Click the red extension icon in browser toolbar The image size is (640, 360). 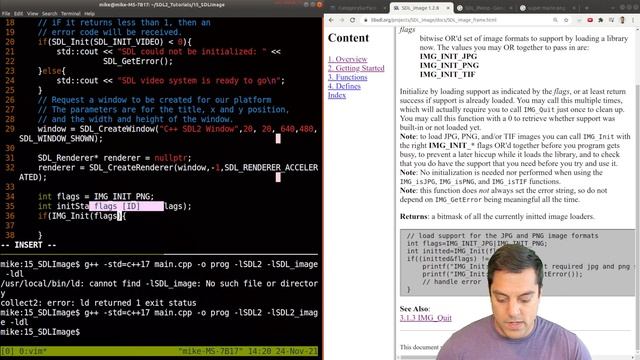coord(590,20)
